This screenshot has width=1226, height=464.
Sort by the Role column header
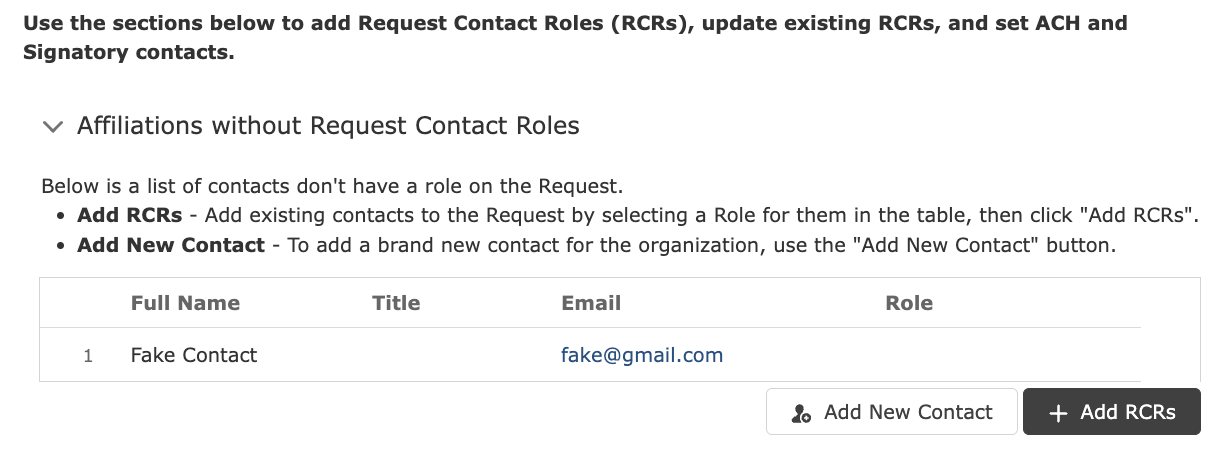[x=909, y=303]
